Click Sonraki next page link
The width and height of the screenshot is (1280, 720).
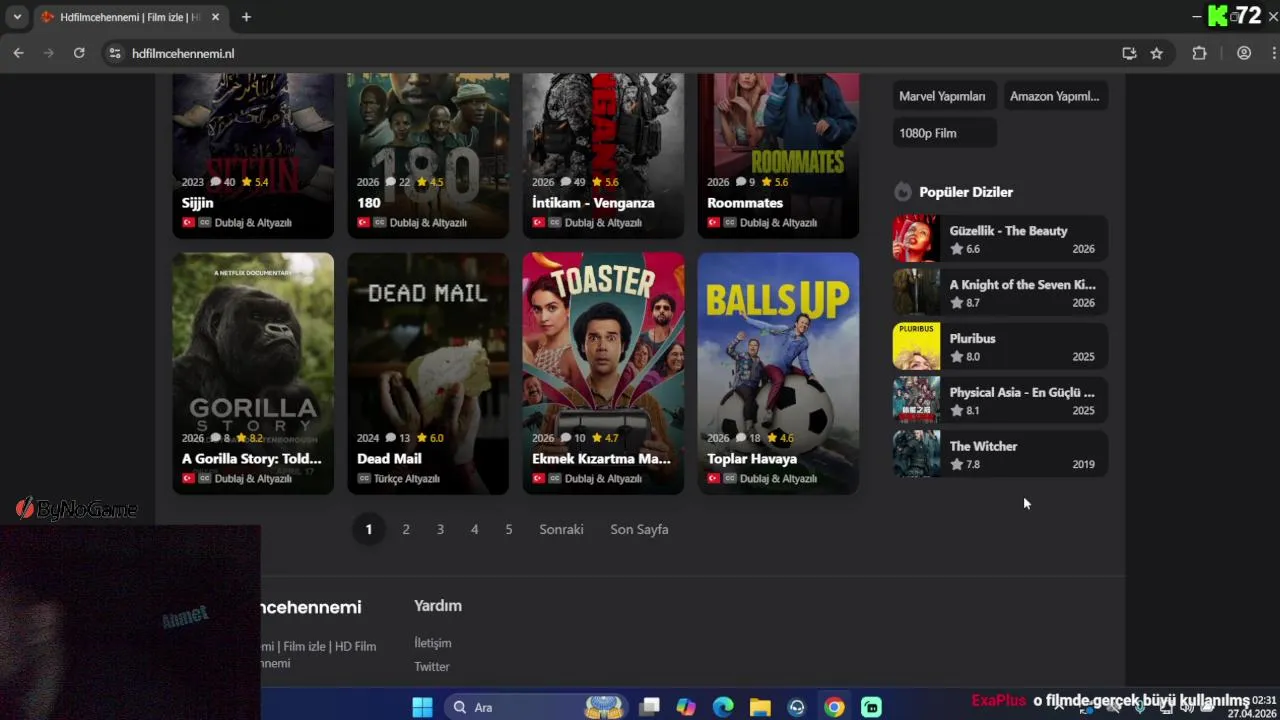click(x=561, y=529)
